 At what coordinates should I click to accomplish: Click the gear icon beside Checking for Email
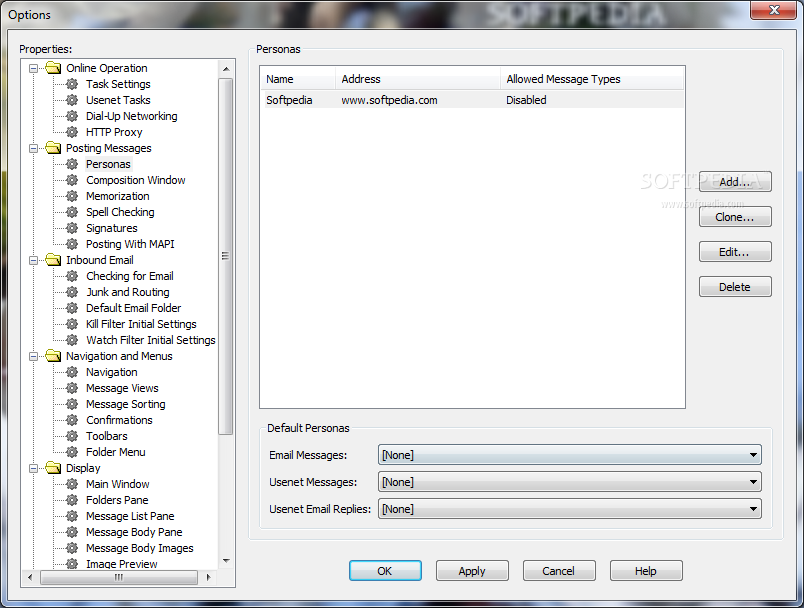(72, 276)
